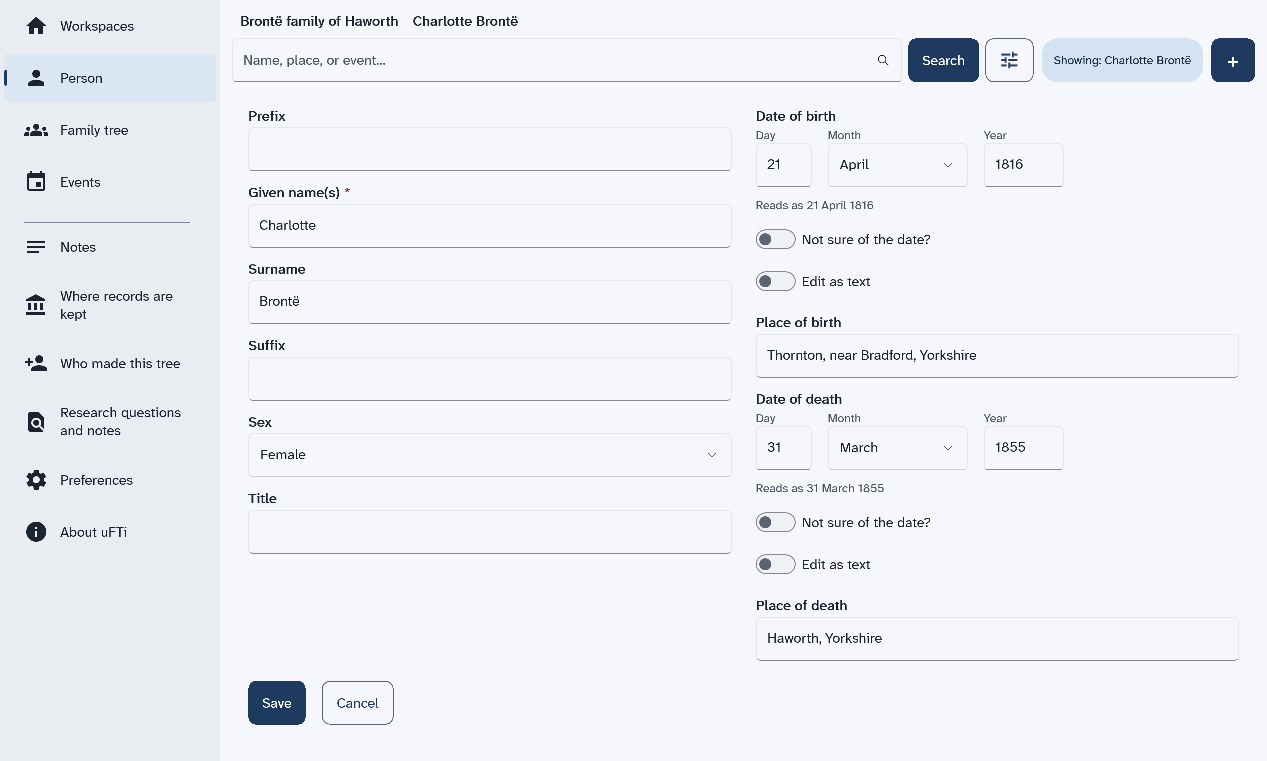Viewport: 1267px width, 761px height.
Task: Click the Given name(s) field containing Charlotte
Action: click(490, 226)
